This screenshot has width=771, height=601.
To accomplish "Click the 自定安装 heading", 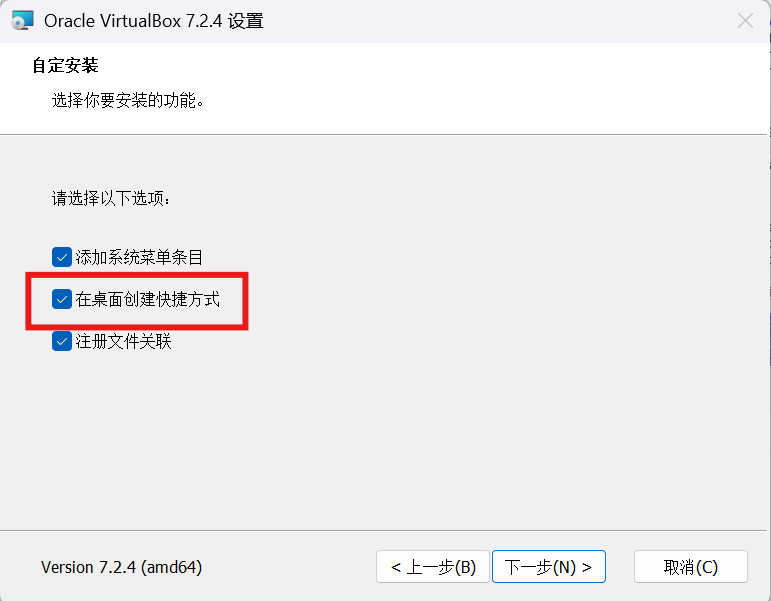I will (65, 65).
